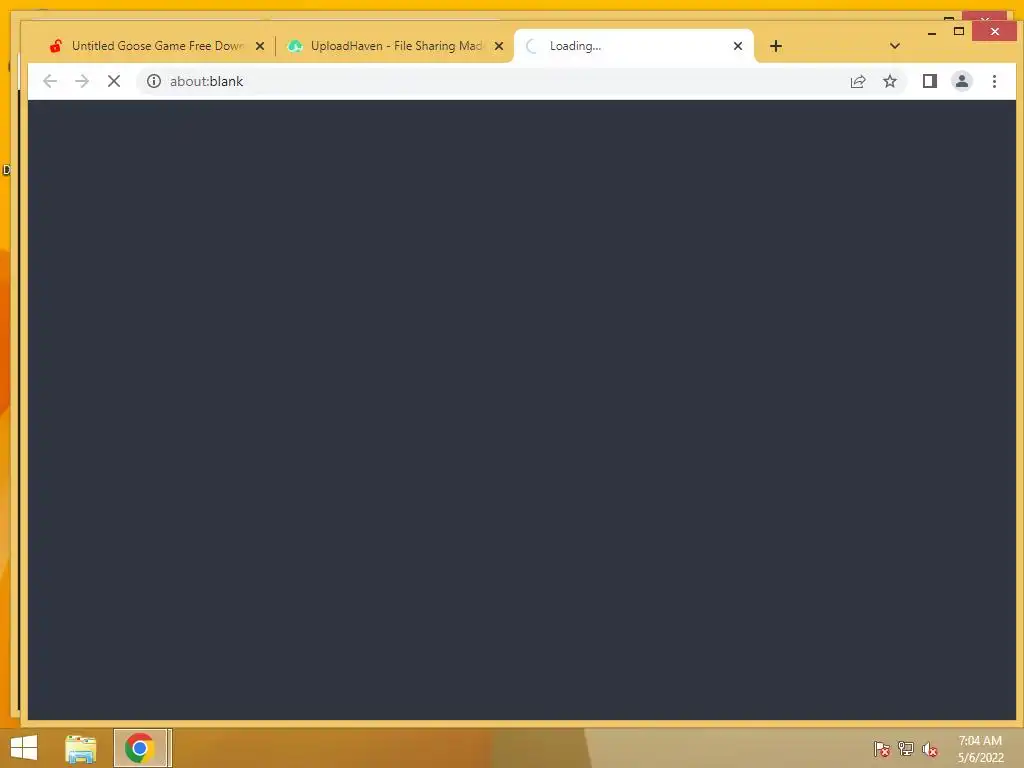Viewport: 1024px width, 768px height.
Task: Switch to the Untitled Goose Game tab
Action: pos(157,46)
